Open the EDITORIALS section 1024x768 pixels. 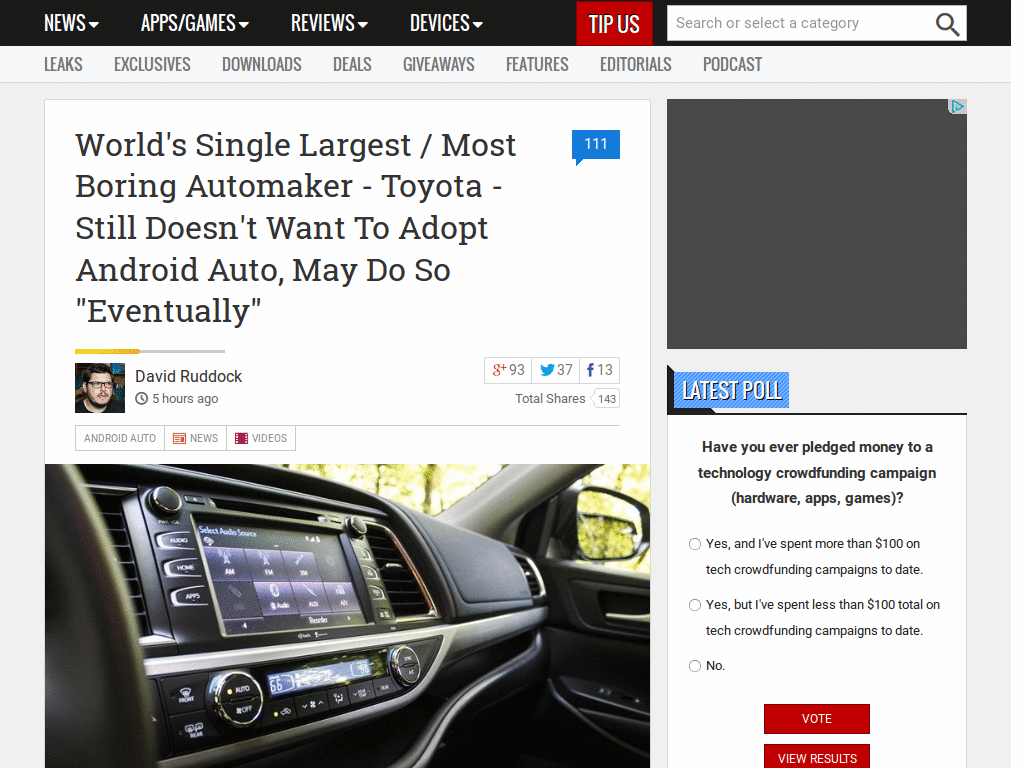click(635, 65)
